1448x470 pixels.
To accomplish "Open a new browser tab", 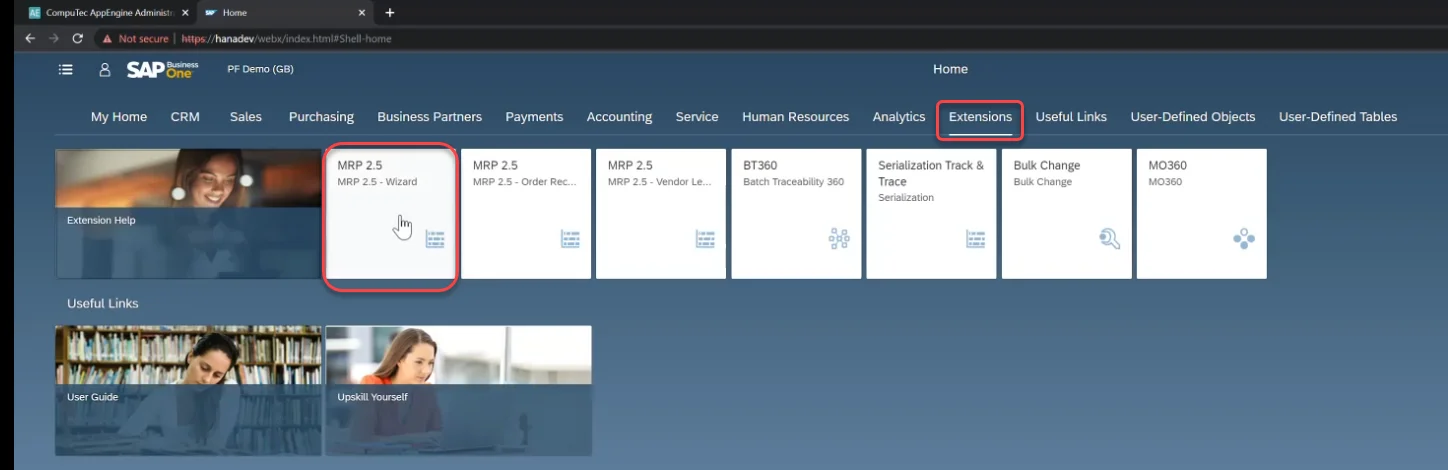I will click(390, 13).
